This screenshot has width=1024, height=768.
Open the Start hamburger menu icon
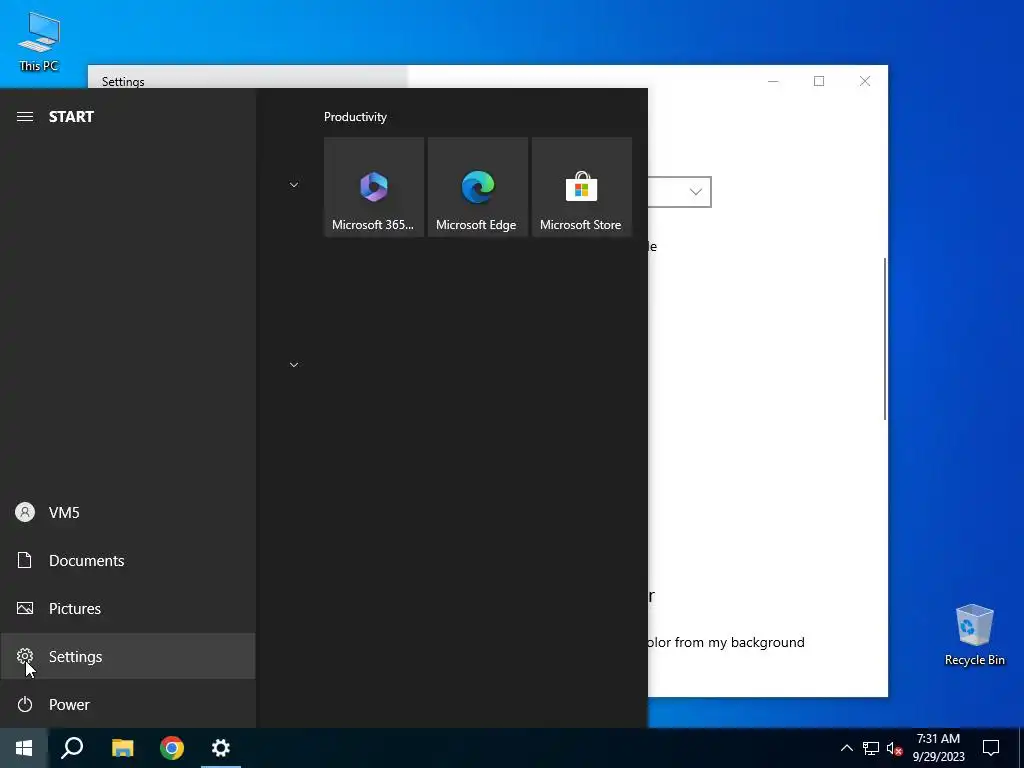point(25,117)
